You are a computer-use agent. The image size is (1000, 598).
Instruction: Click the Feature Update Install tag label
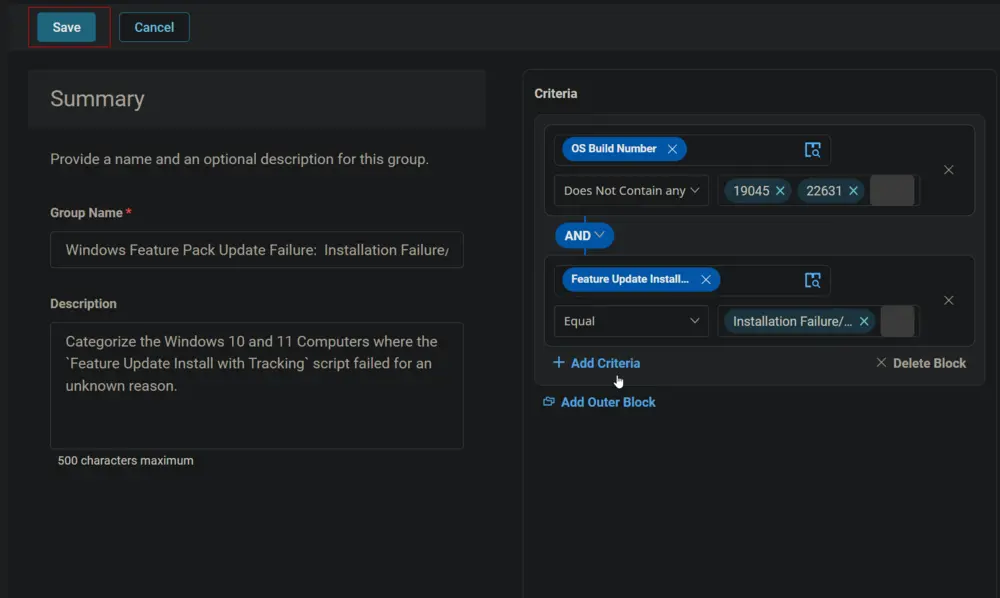629,279
